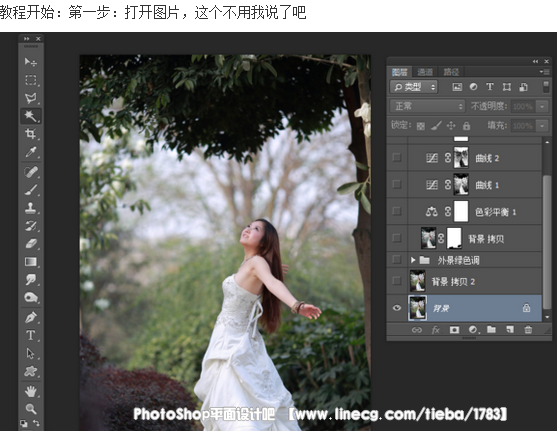Viewport: 557px width, 431px height.
Task: Delete layer with trash icon
Action: click(x=528, y=330)
